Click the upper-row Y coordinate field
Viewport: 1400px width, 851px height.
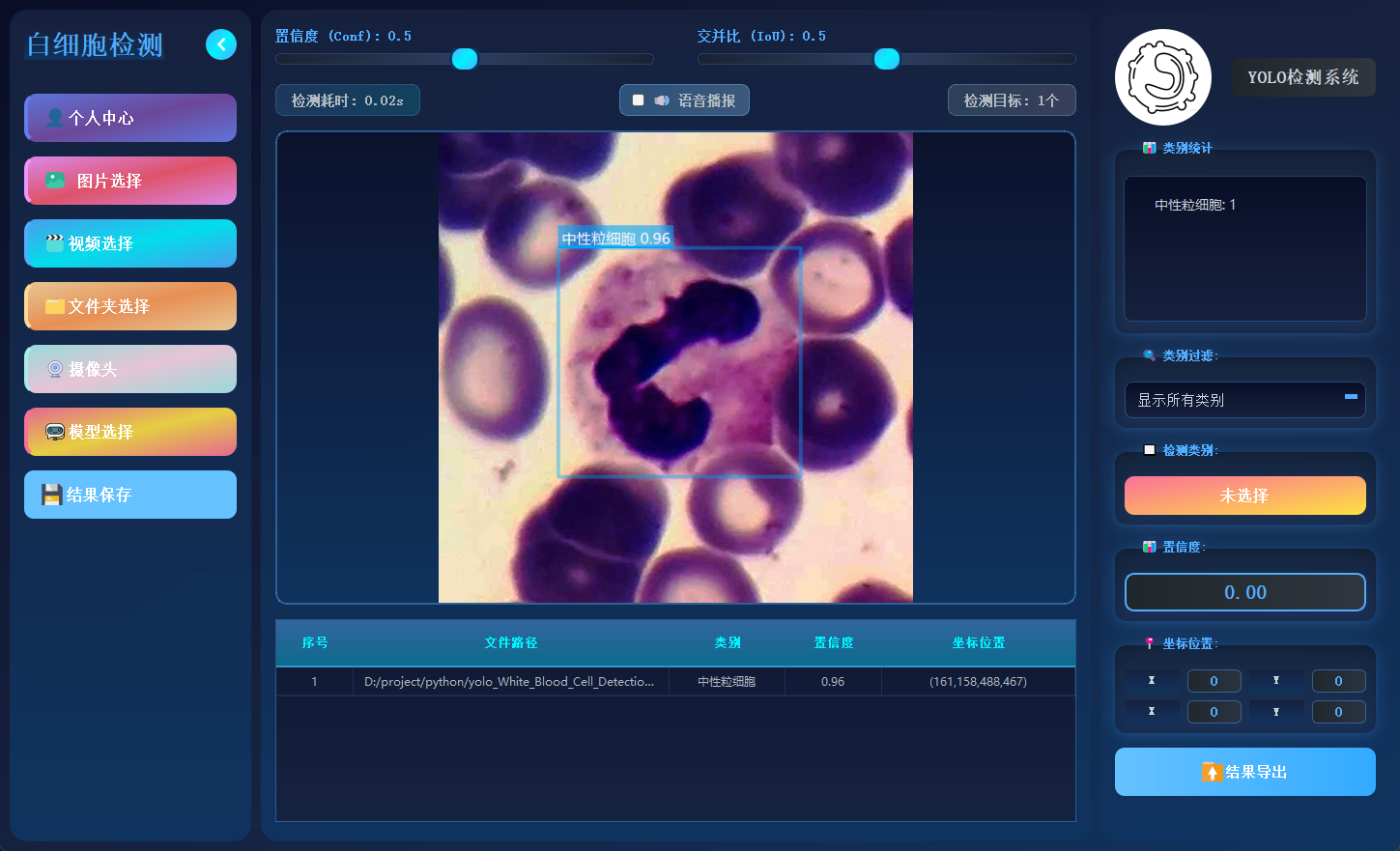click(1339, 681)
